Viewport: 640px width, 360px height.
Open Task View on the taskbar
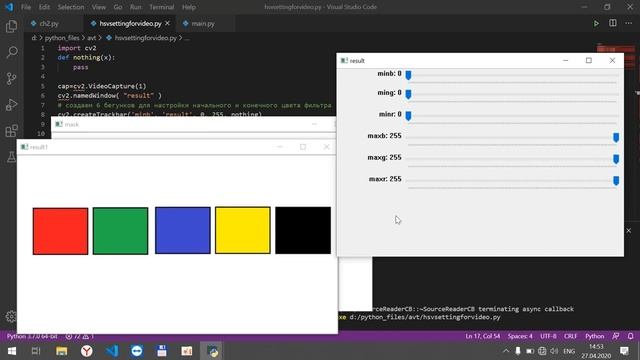(x=36, y=351)
